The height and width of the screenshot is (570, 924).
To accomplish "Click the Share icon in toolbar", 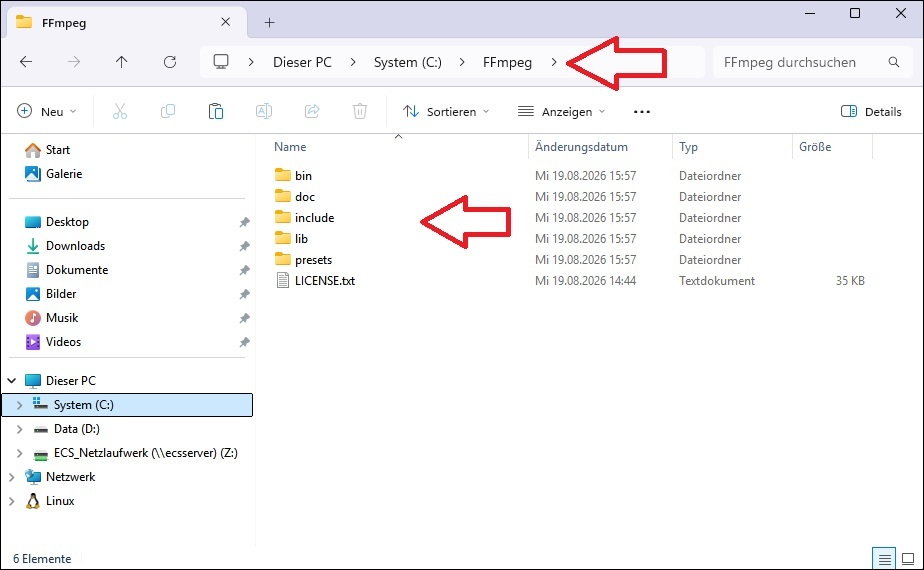I will (312, 111).
